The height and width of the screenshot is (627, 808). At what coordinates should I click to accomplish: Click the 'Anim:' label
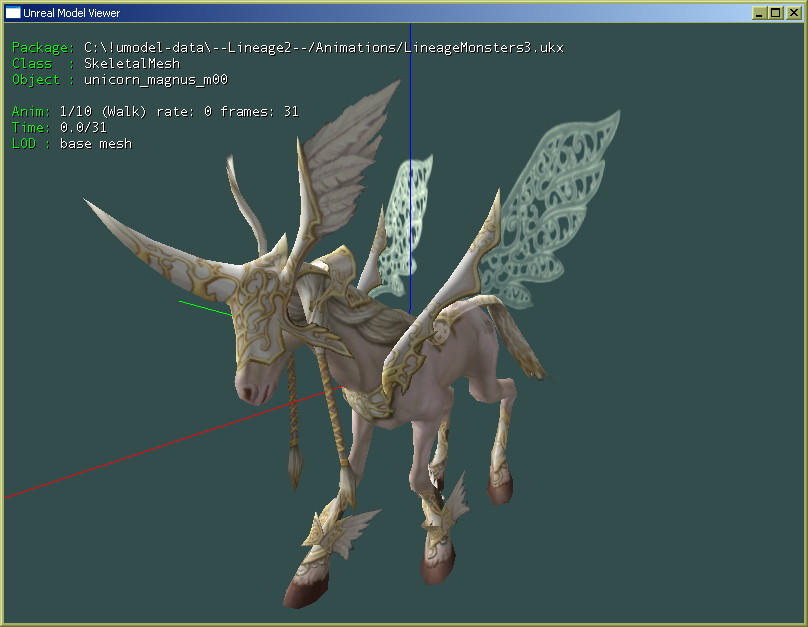coord(31,112)
